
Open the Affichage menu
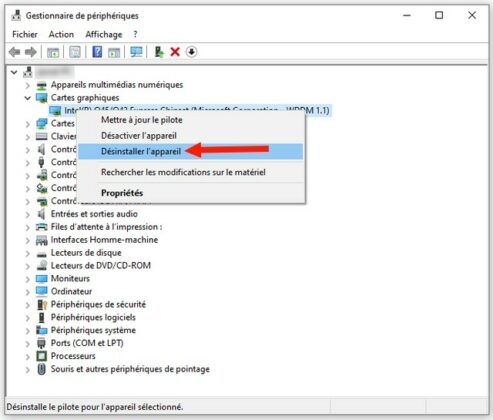(x=104, y=34)
